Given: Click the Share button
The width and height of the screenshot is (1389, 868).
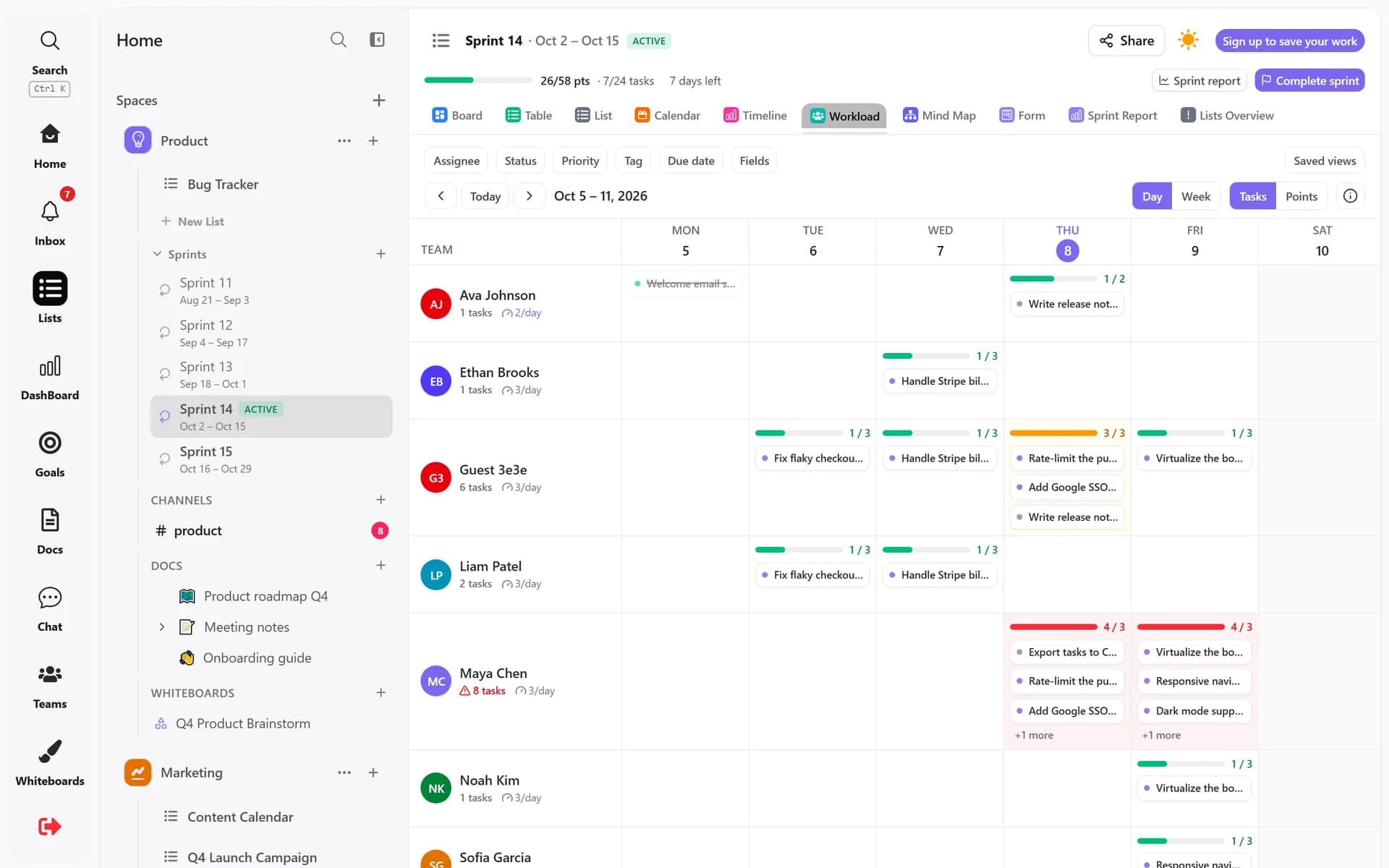Looking at the screenshot, I should pyautogui.click(x=1126, y=41).
